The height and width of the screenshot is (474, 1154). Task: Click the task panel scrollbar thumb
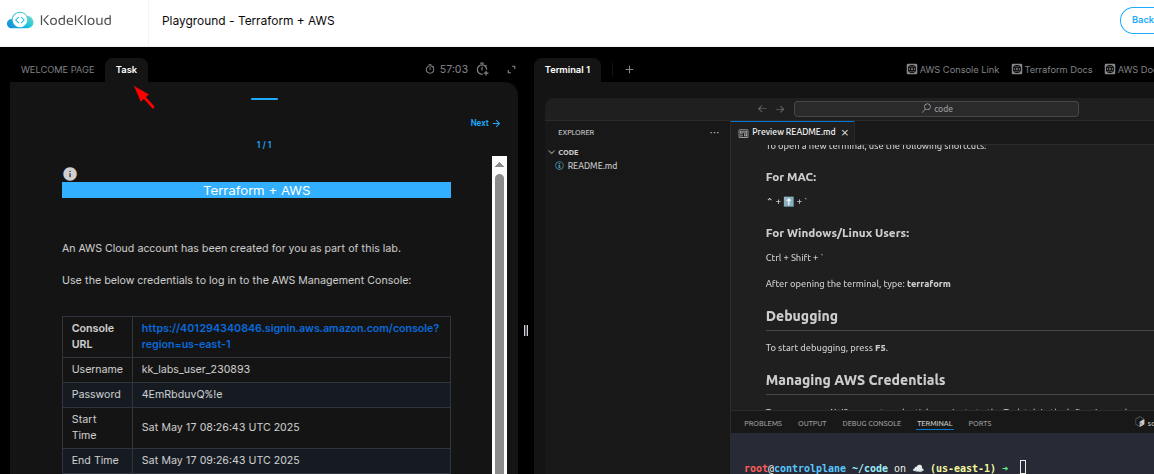point(499,322)
